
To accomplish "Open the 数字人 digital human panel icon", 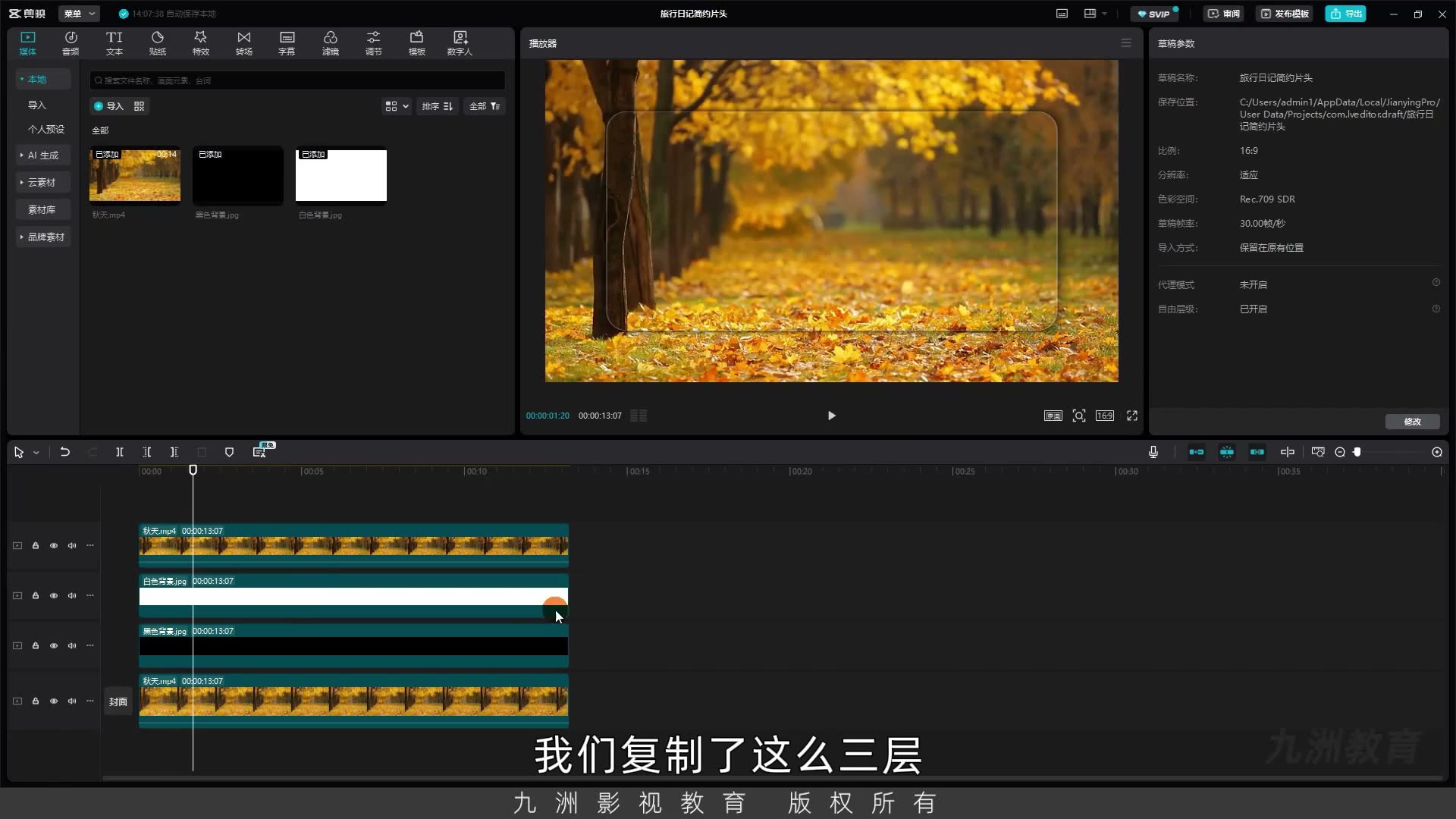I will 460,43.
